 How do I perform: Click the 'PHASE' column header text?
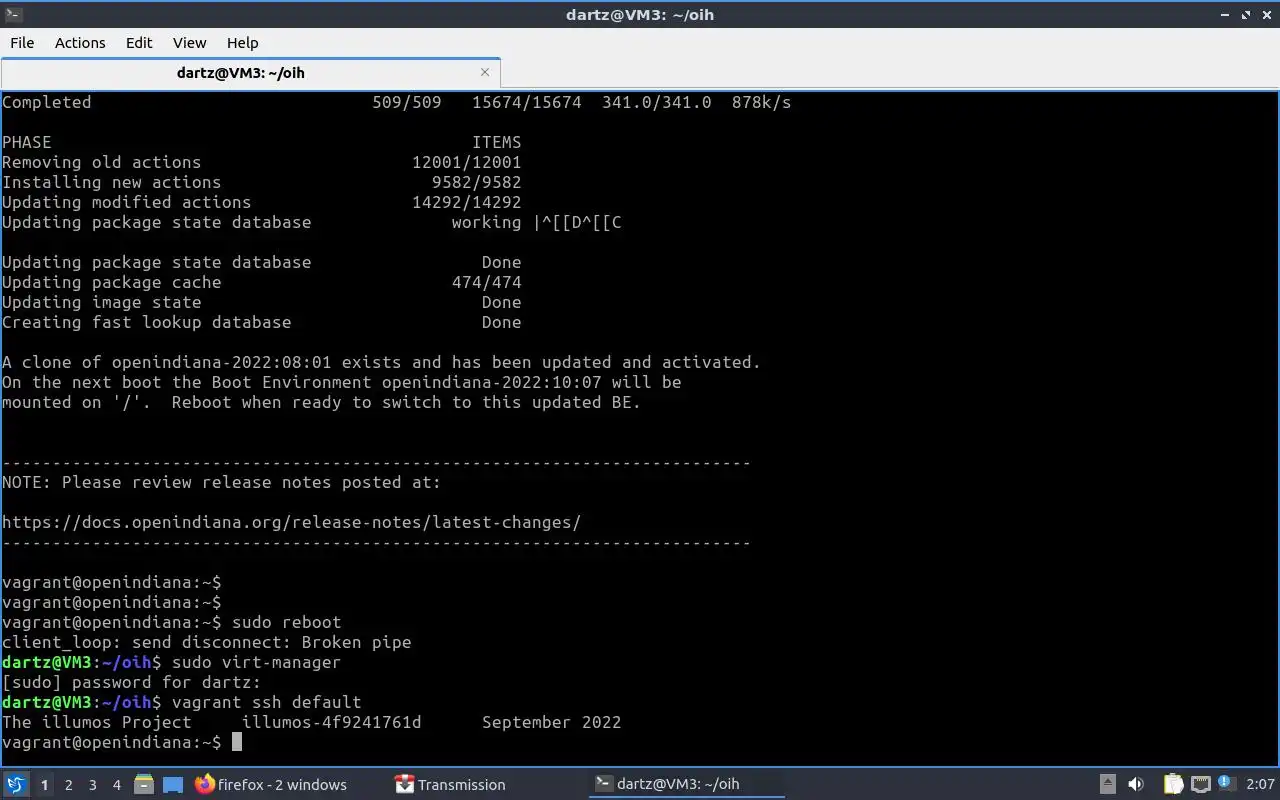coord(26,142)
